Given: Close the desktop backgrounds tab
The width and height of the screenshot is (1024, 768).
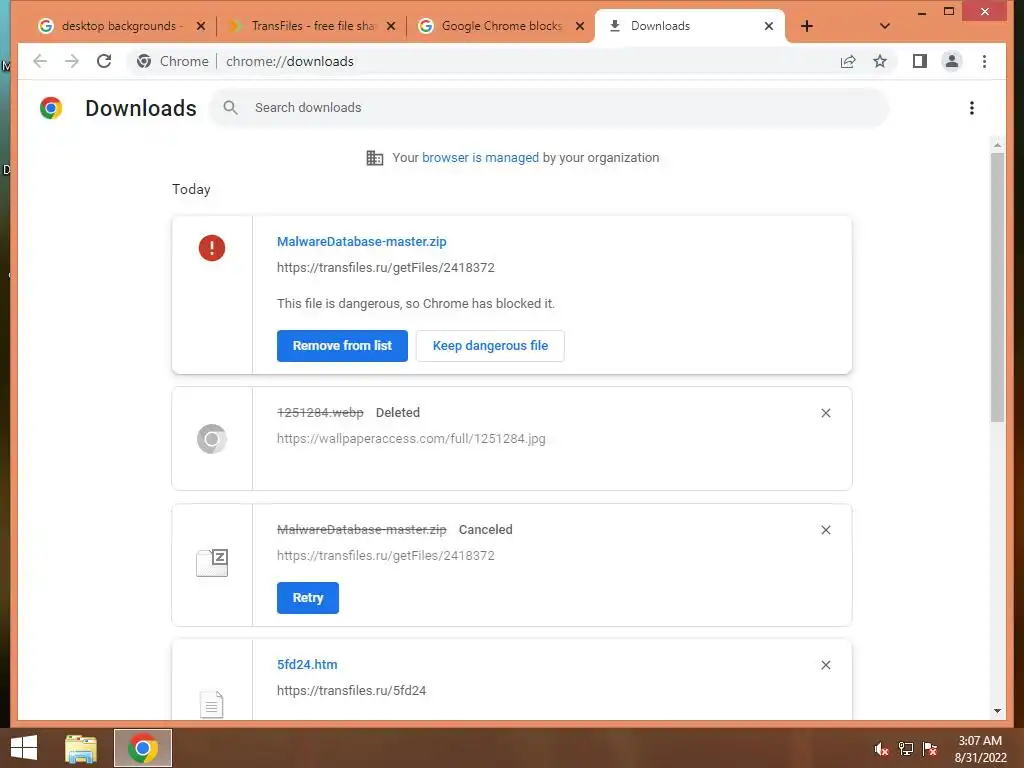Looking at the screenshot, I should pos(200,26).
